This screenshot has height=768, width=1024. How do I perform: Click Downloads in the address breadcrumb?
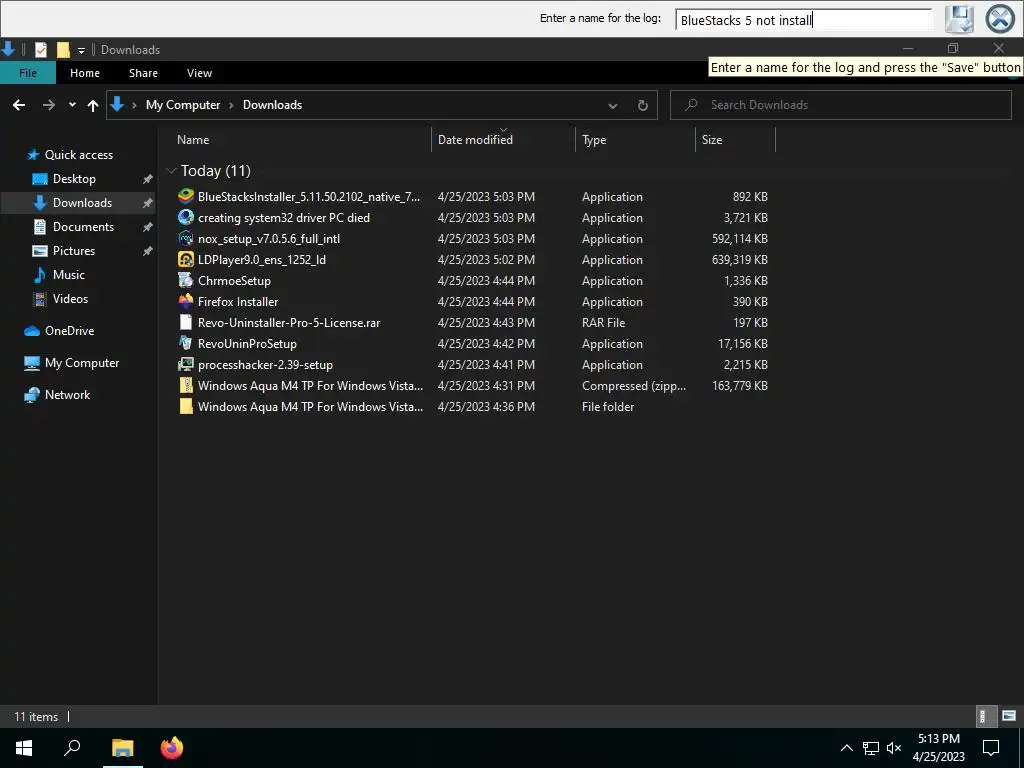[272, 105]
